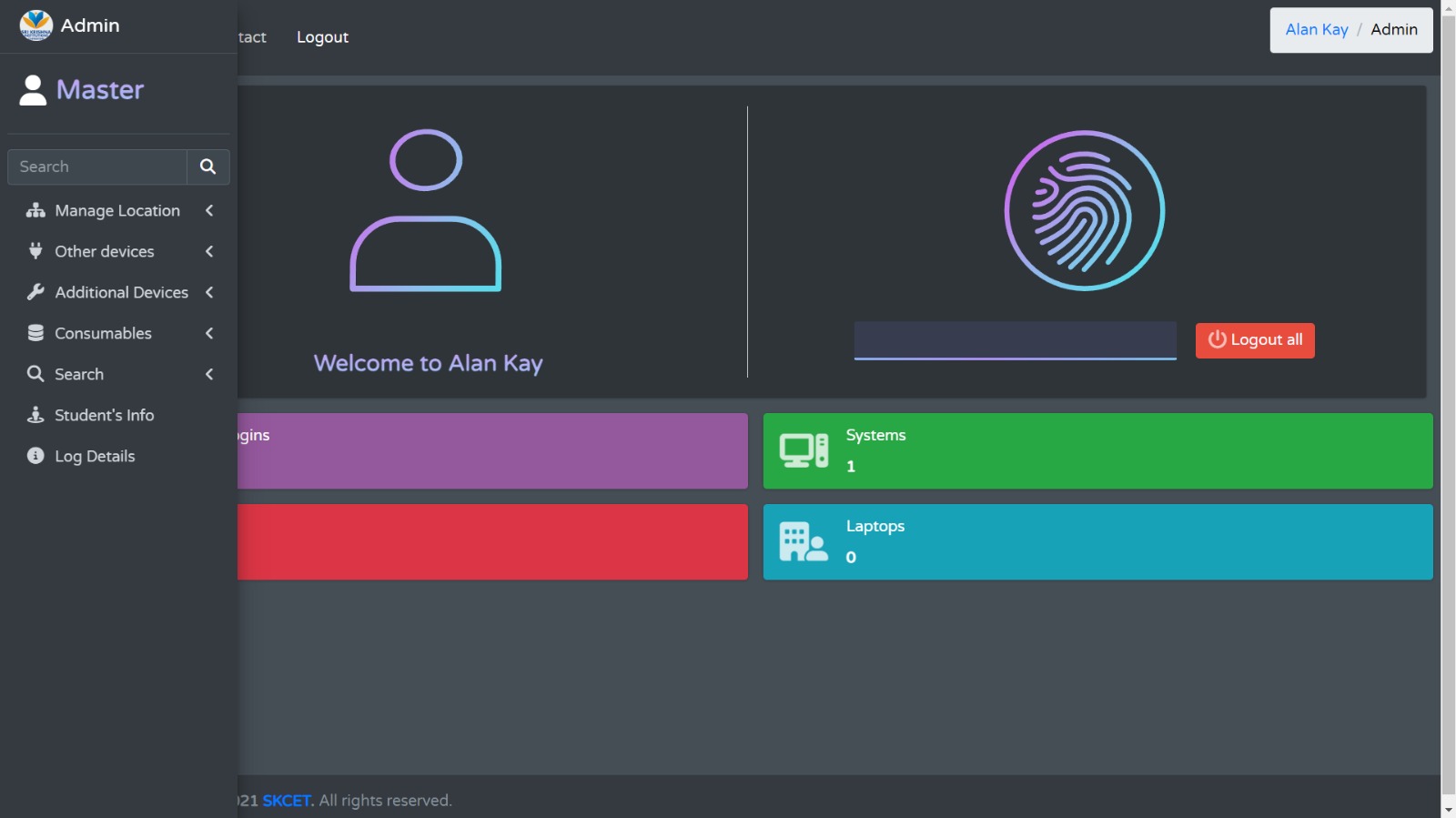Click the Additional Devices wrench icon
This screenshot has height=818, width=1456.
pos(35,292)
